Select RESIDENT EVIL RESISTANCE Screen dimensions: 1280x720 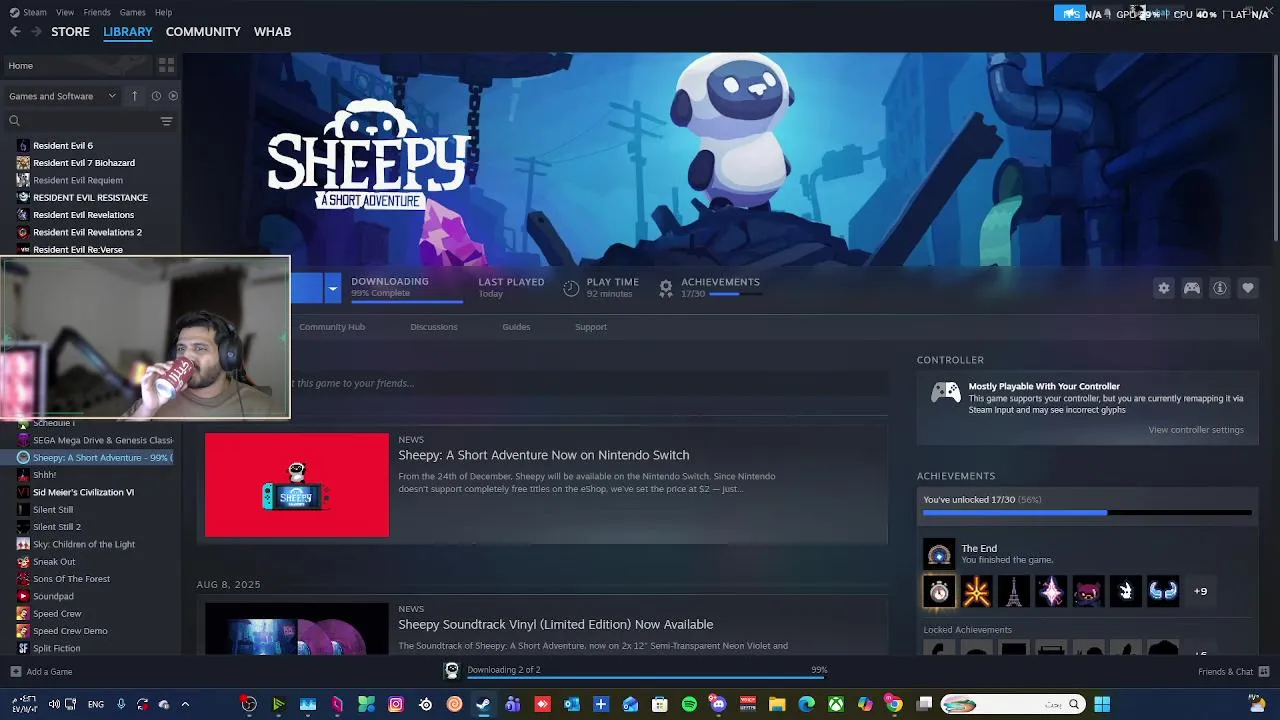coord(90,198)
